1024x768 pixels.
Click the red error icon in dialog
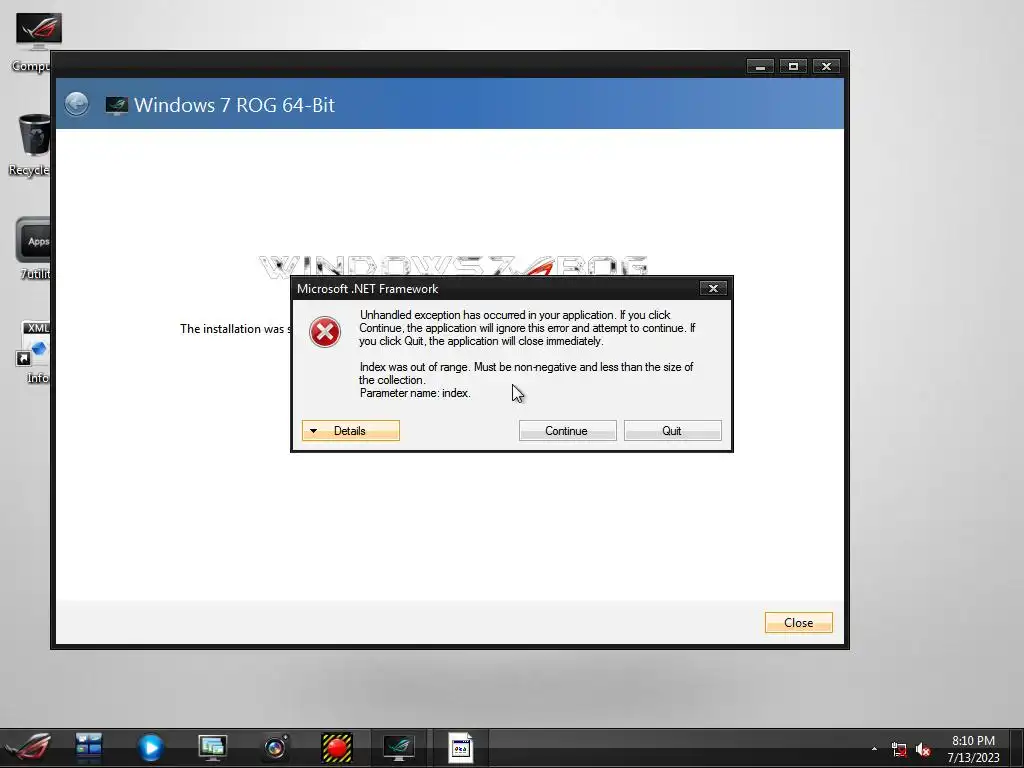click(x=325, y=332)
